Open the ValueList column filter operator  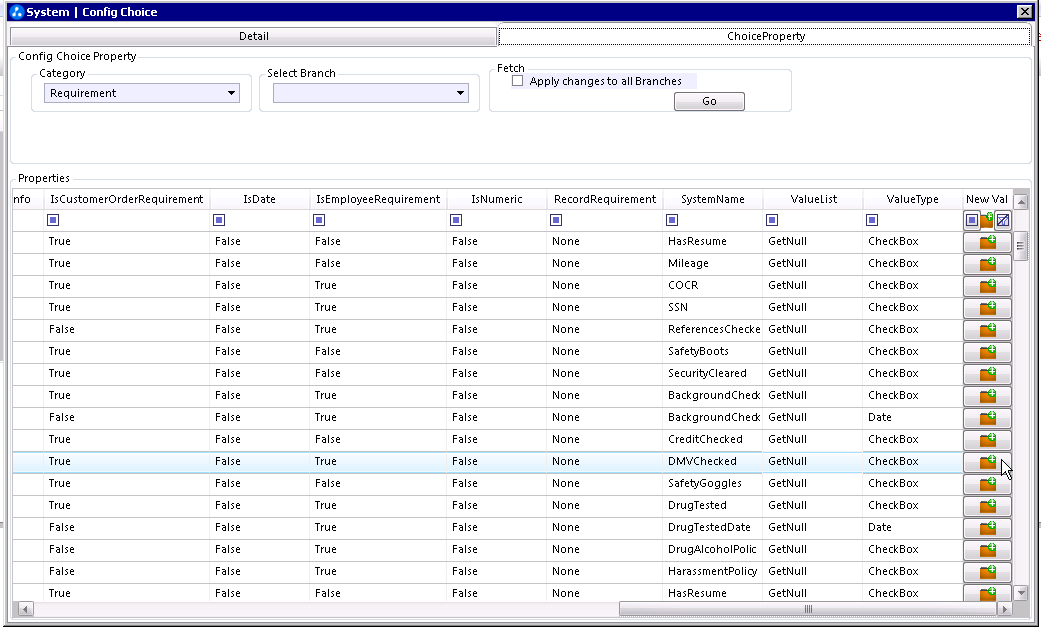[x=772, y=220]
